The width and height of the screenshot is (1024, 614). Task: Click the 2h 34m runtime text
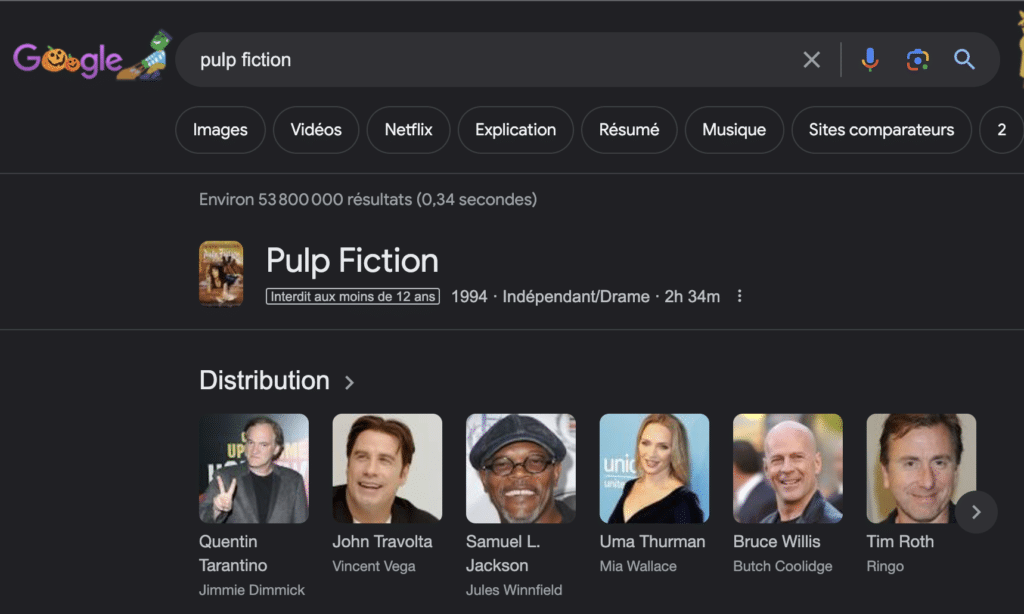[x=692, y=297]
